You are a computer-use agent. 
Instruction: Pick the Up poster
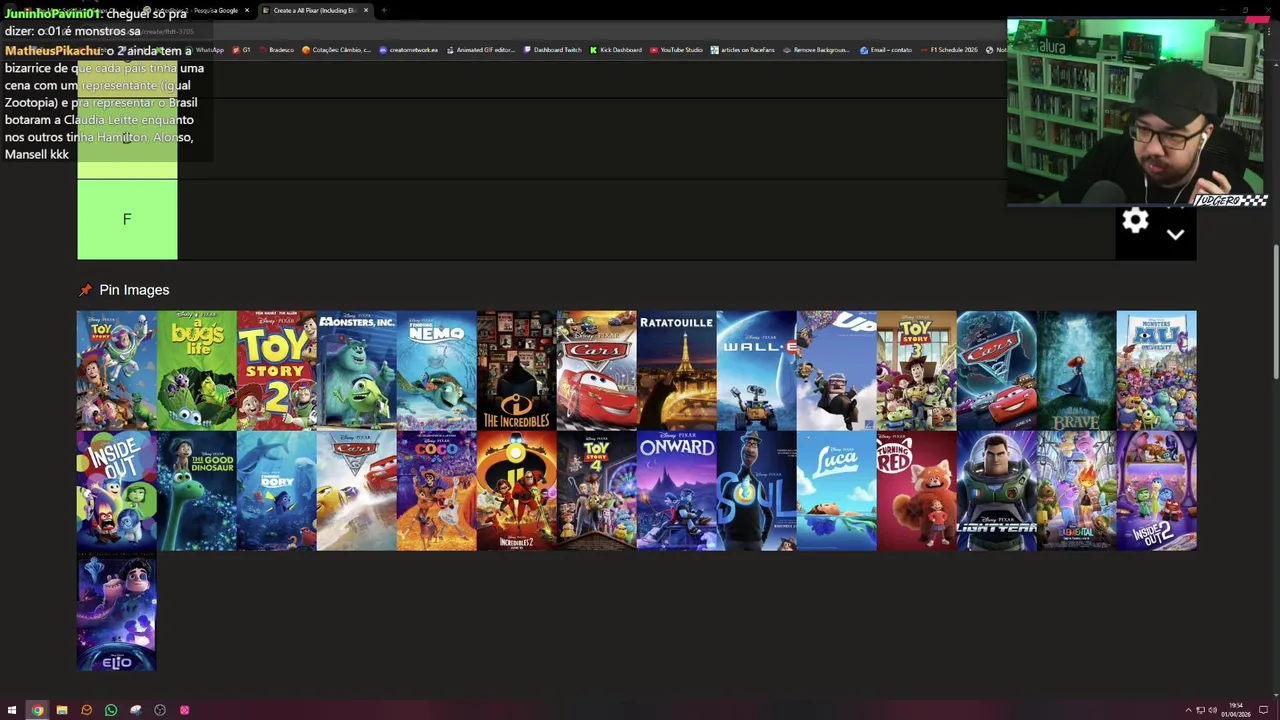[x=837, y=371]
